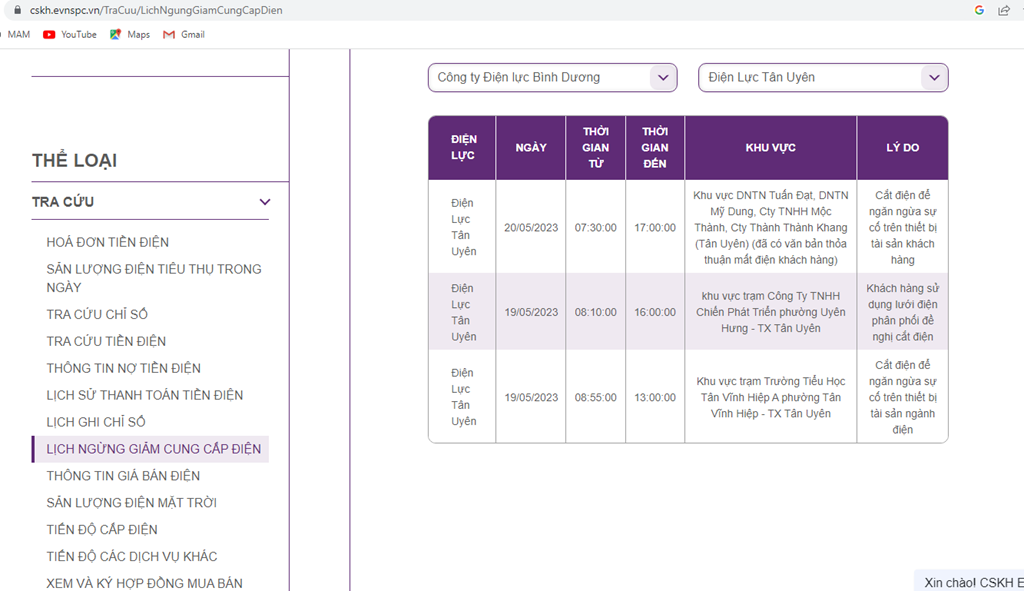Image resolution: width=1024 pixels, height=591 pixels.
Task: Open HOÁ ĐƠN TIỀN ĐIỆN menu item
Action: (108, 242)
